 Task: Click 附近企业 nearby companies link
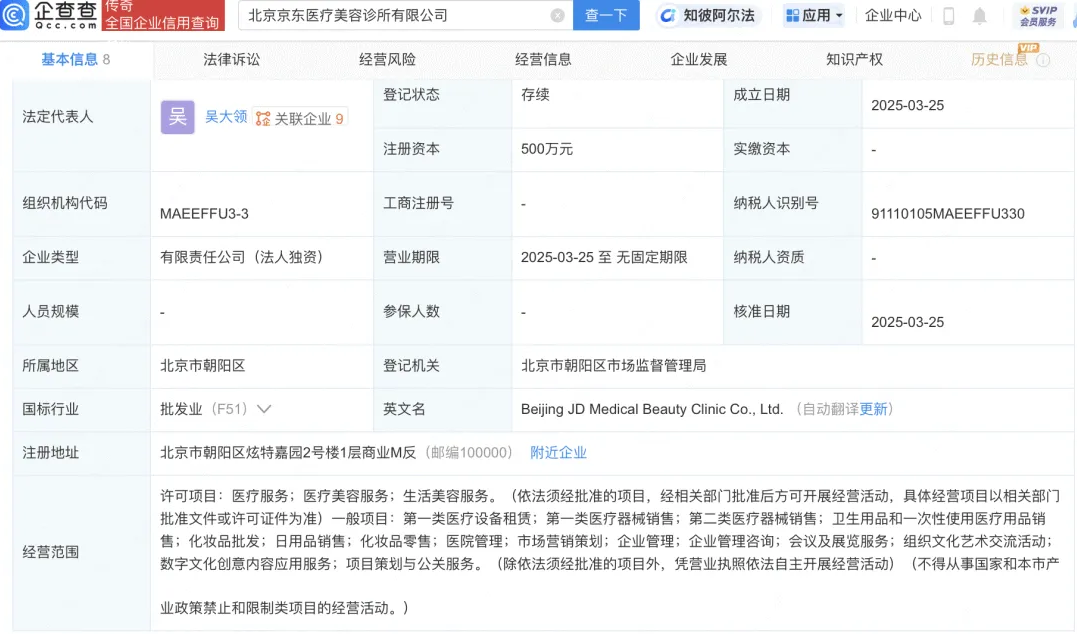point(558,453)
